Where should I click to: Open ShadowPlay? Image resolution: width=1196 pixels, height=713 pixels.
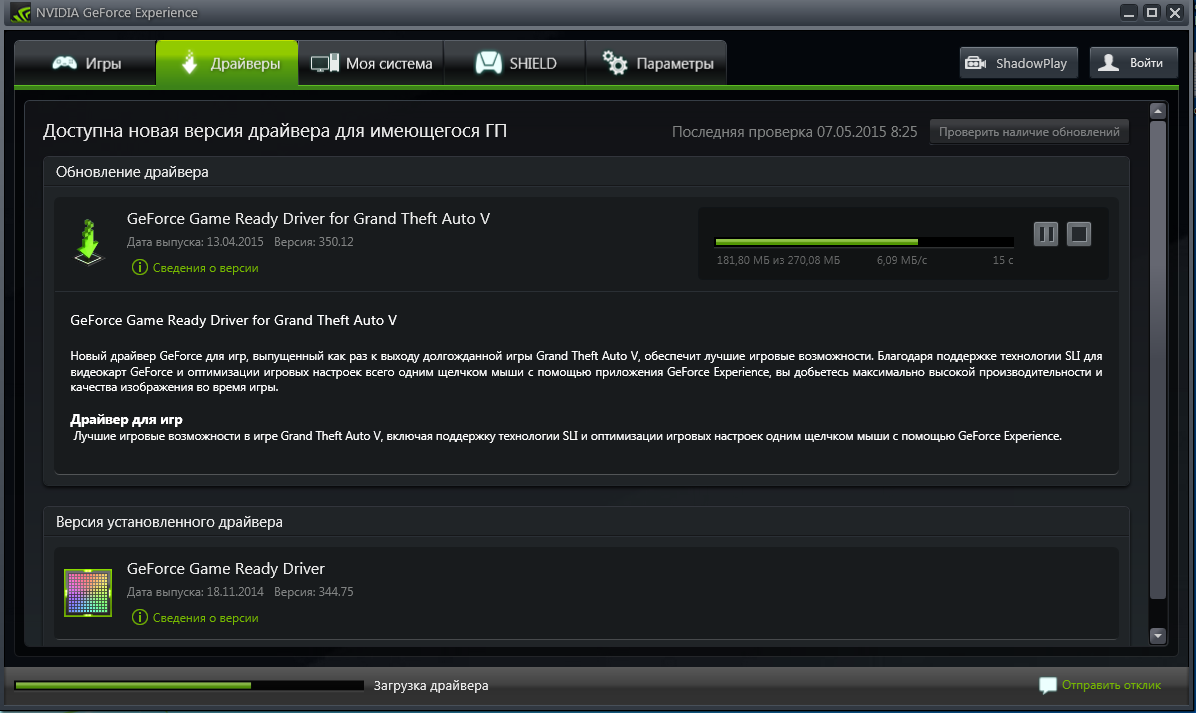(1018, 63)
